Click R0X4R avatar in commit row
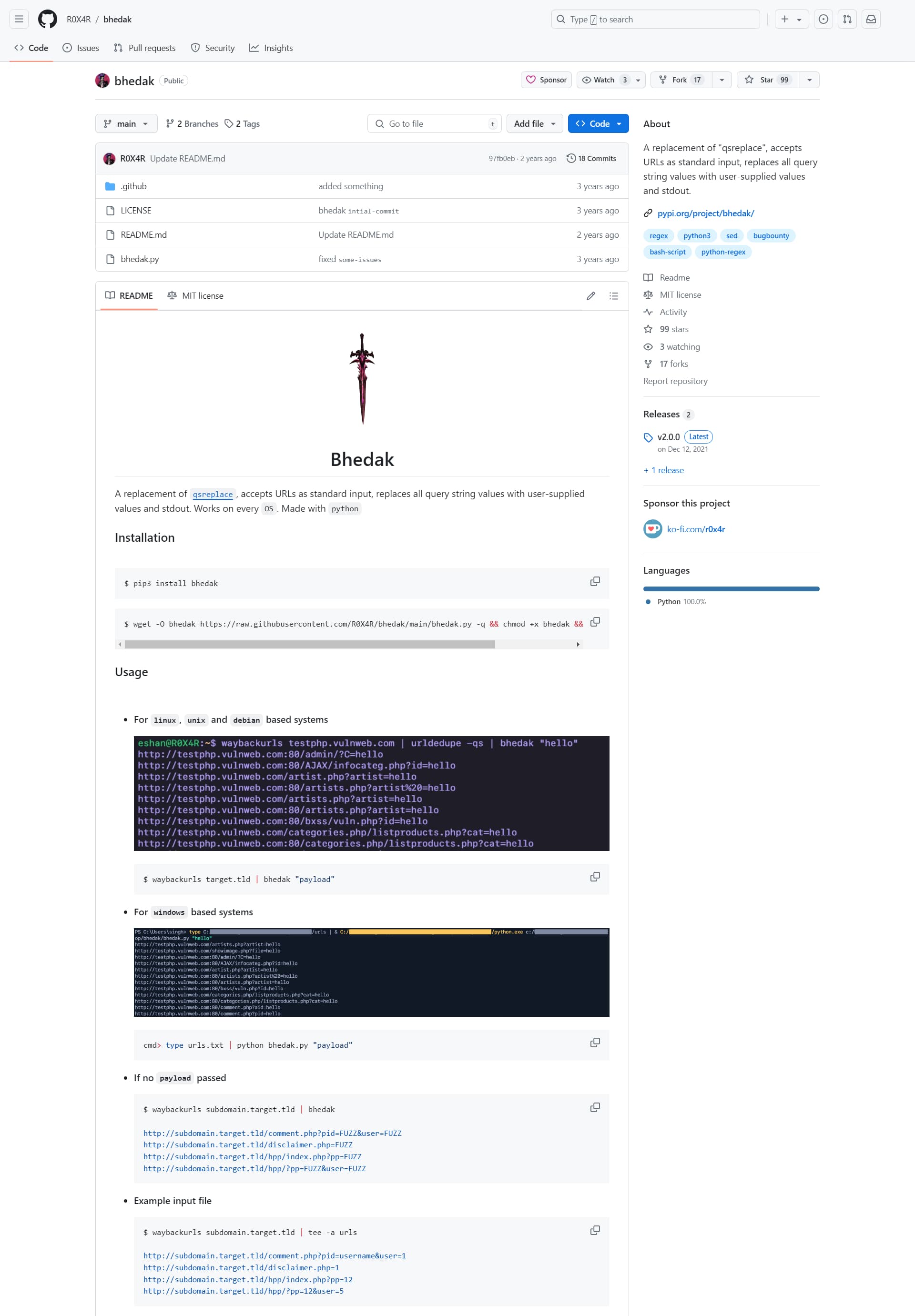 tap(109, 159)
